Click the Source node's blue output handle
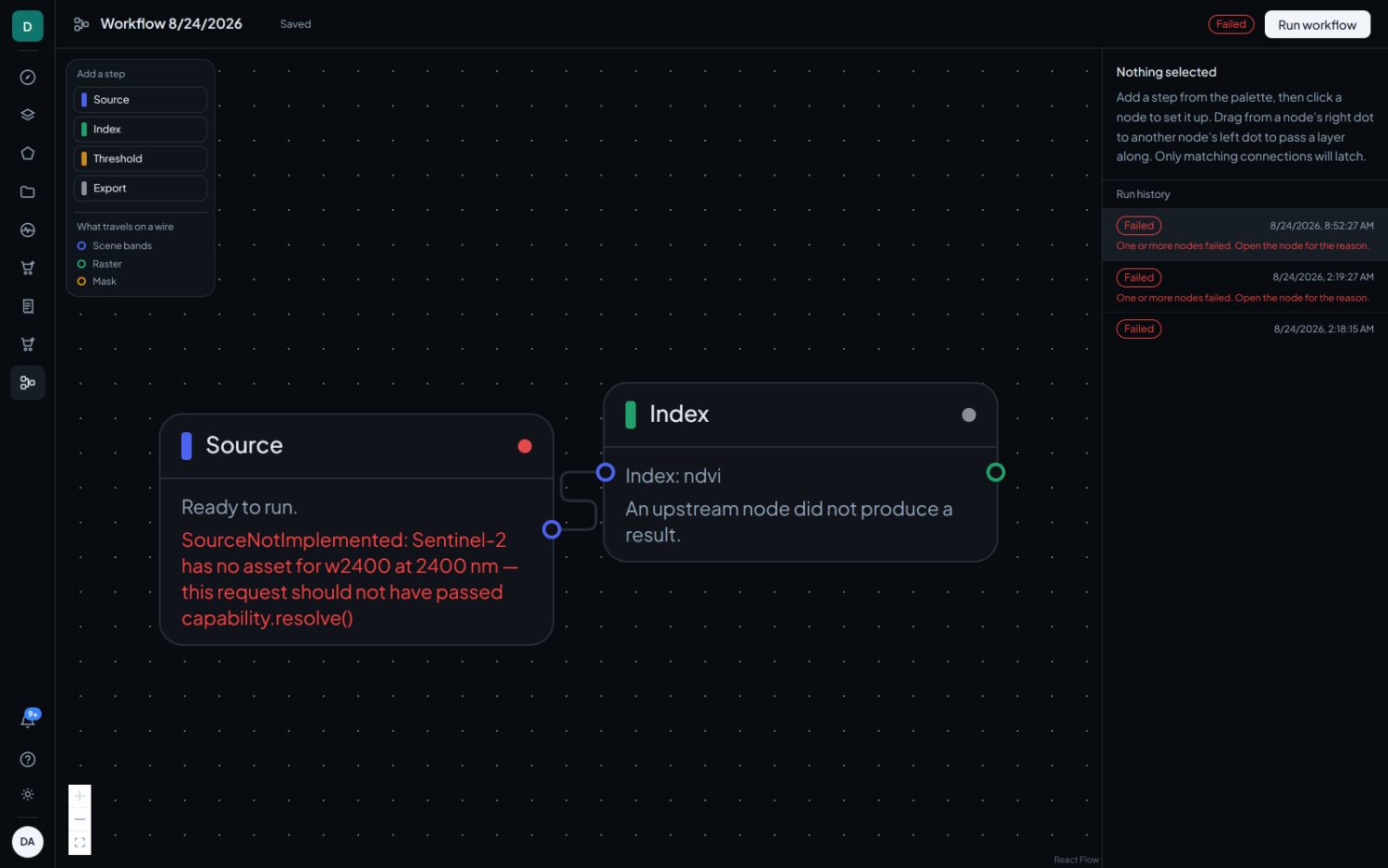The width and height of the screenshot is (1388, 868). coord(551,529)
